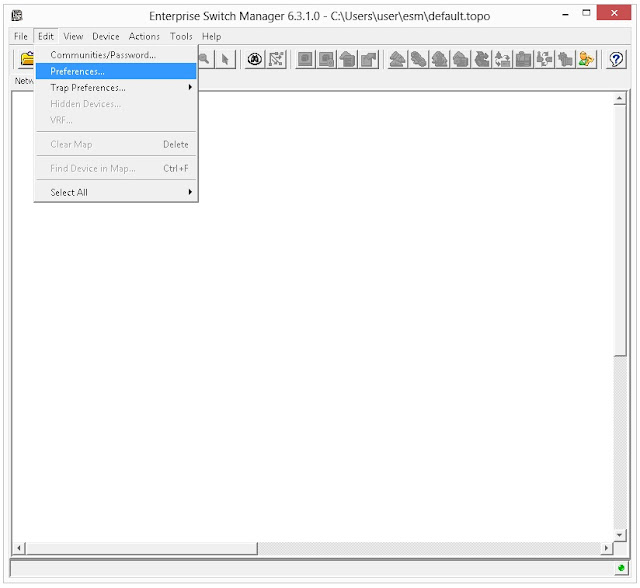Close the open Edit menu
This screenshot has width=640, height=588.
46,36
